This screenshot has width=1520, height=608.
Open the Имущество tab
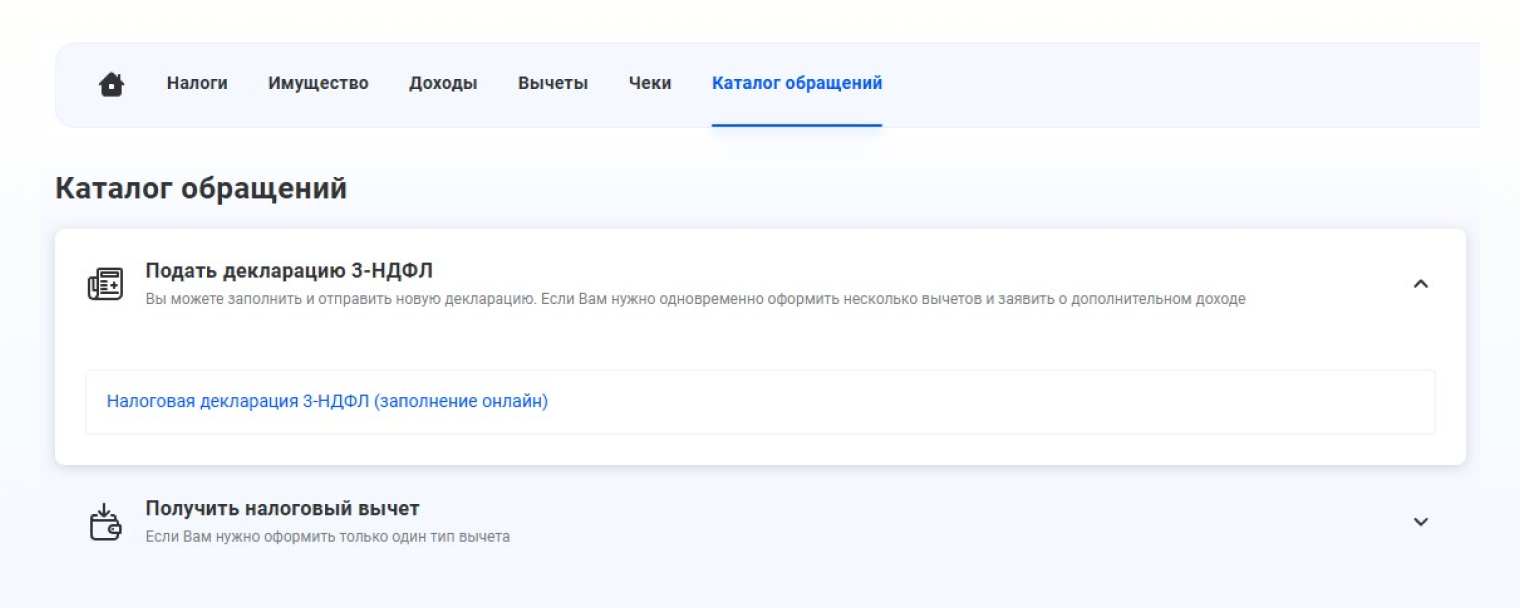[x=318, y=83]
